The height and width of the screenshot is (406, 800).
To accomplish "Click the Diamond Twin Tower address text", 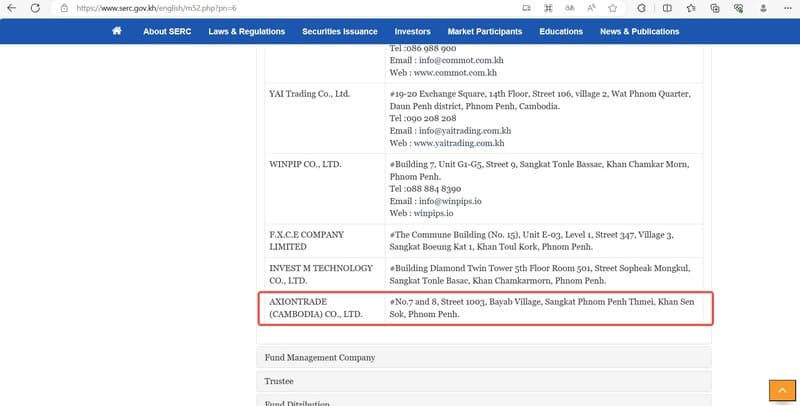I will (x=540, y=274).
